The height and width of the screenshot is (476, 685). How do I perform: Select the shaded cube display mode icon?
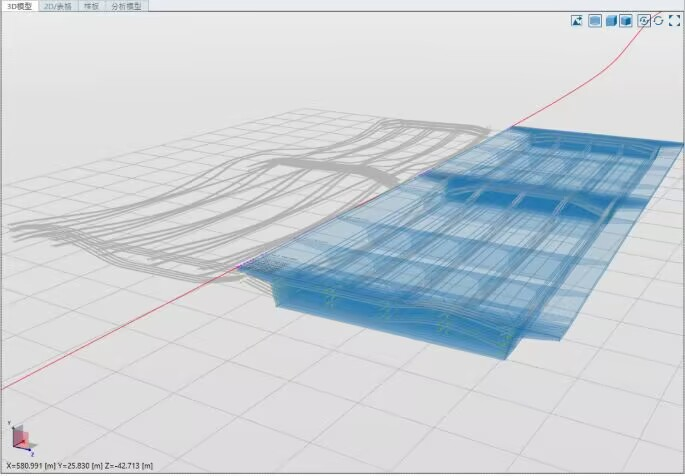pos(610,20)
